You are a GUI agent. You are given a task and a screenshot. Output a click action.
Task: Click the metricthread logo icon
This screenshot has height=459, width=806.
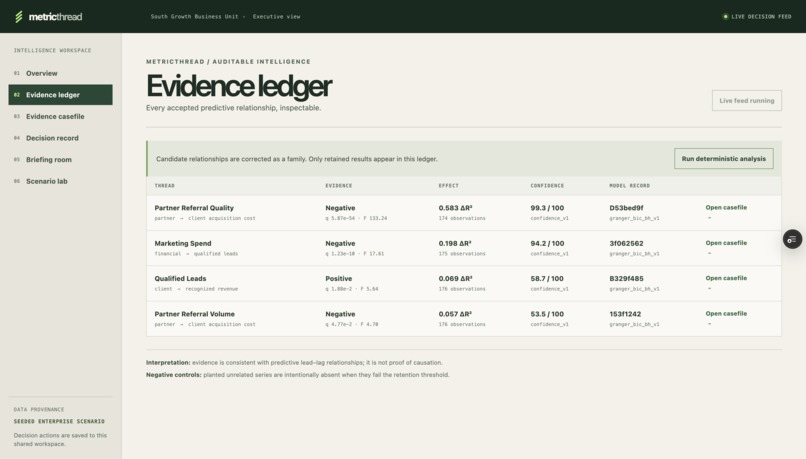tap(19, 16)
